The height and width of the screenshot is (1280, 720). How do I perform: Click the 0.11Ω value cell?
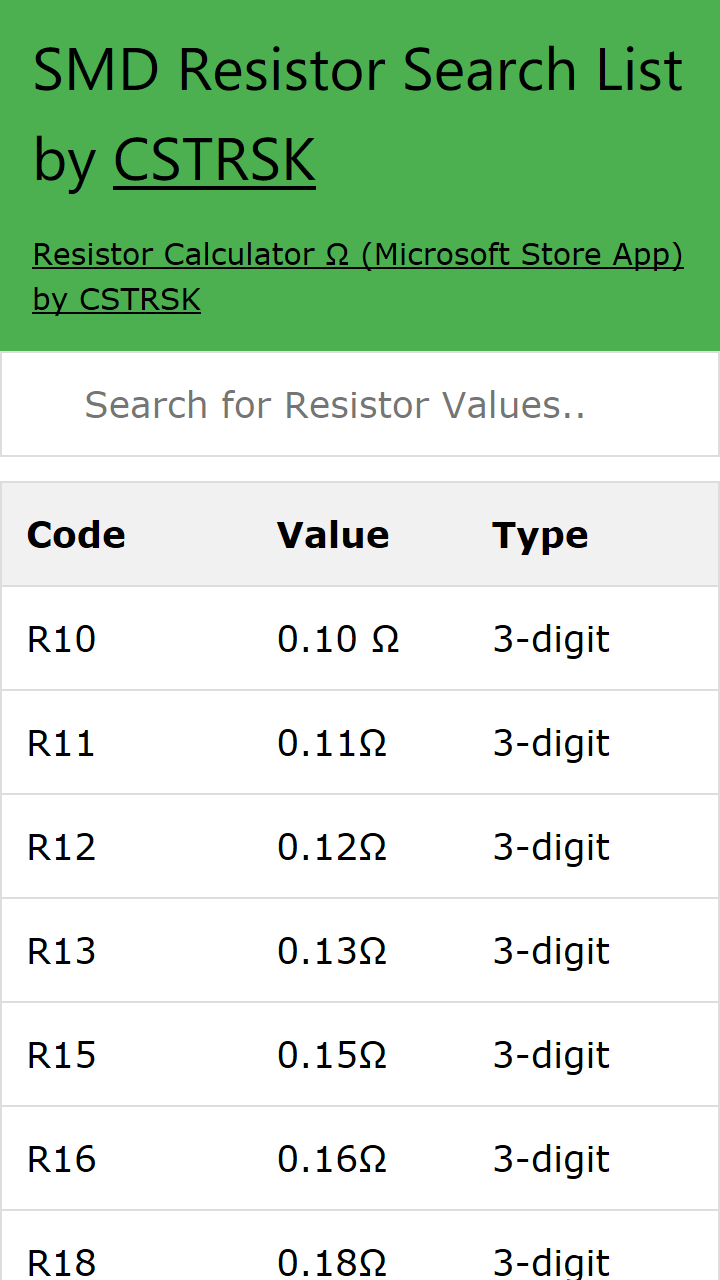332,743
